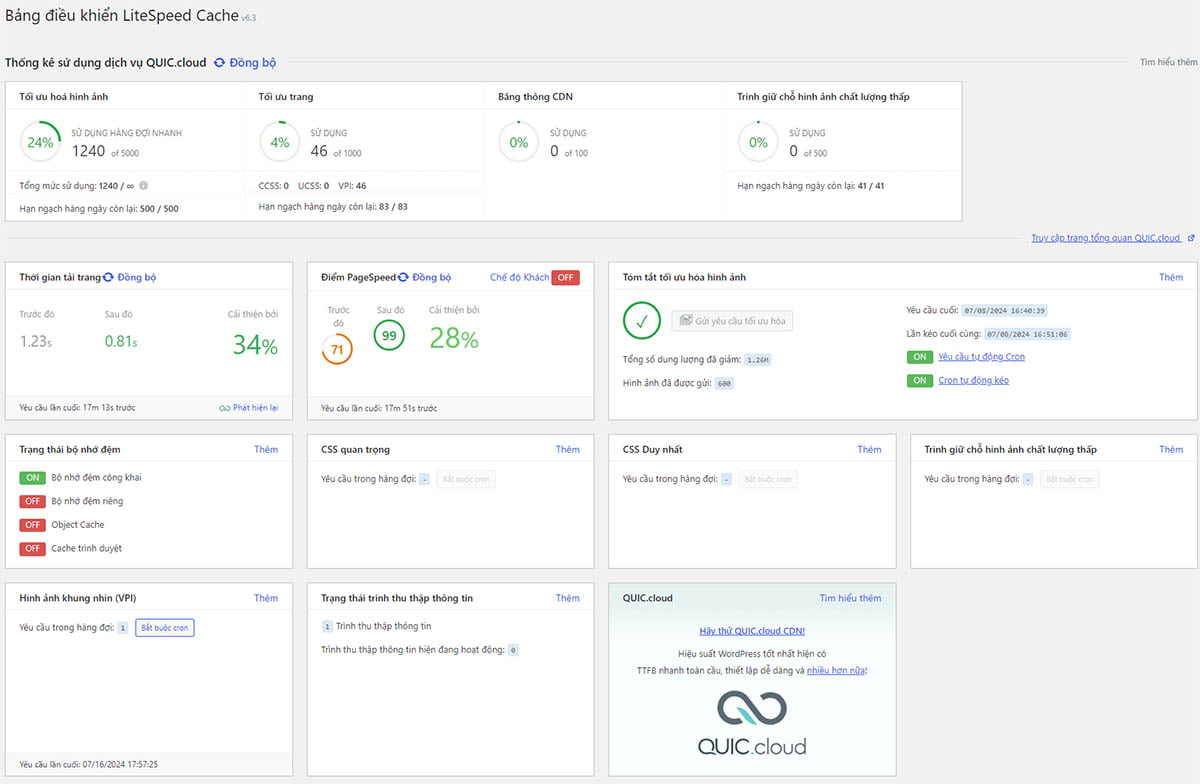Click the 1.23s before load time
Viewport: 1200px width, 784px height.
click(36, 341)
